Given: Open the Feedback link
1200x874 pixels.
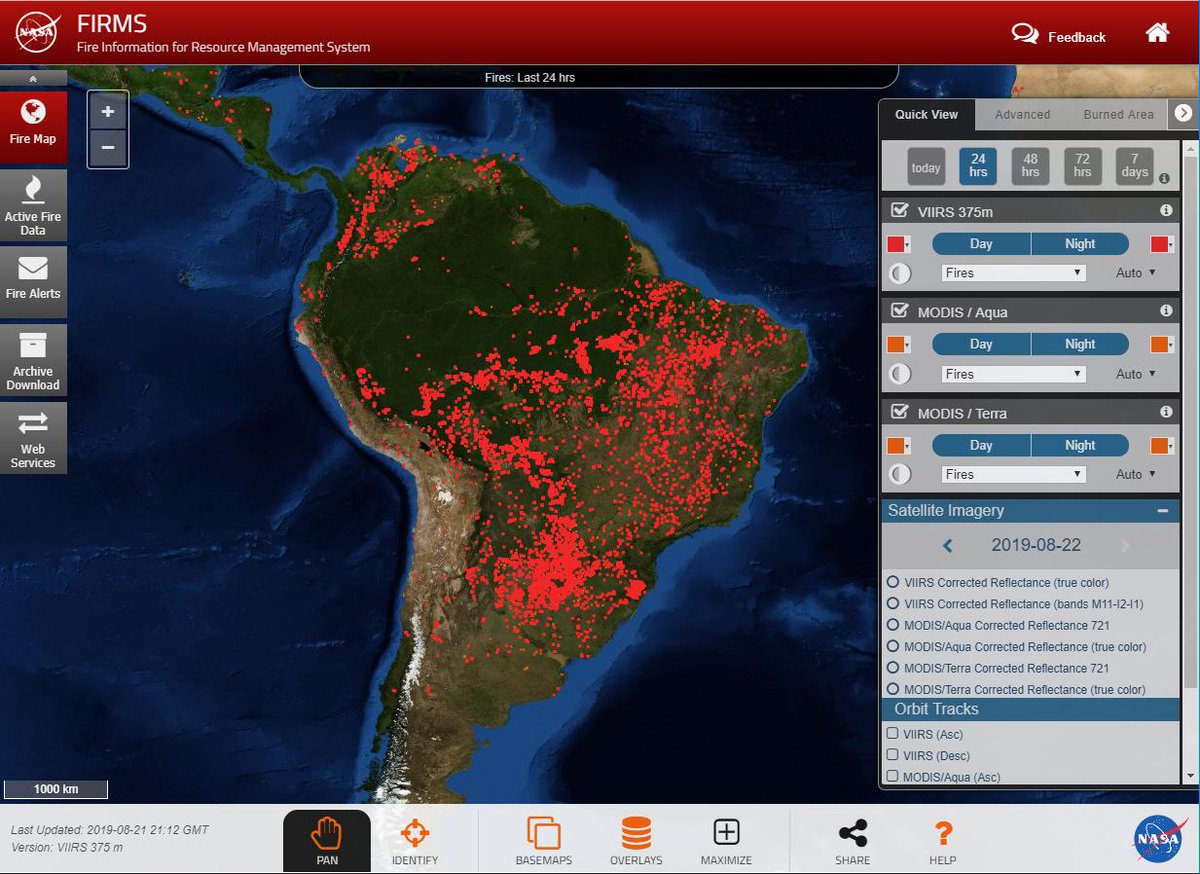Looking at the screenshot, I should [x=1059, y=36].
